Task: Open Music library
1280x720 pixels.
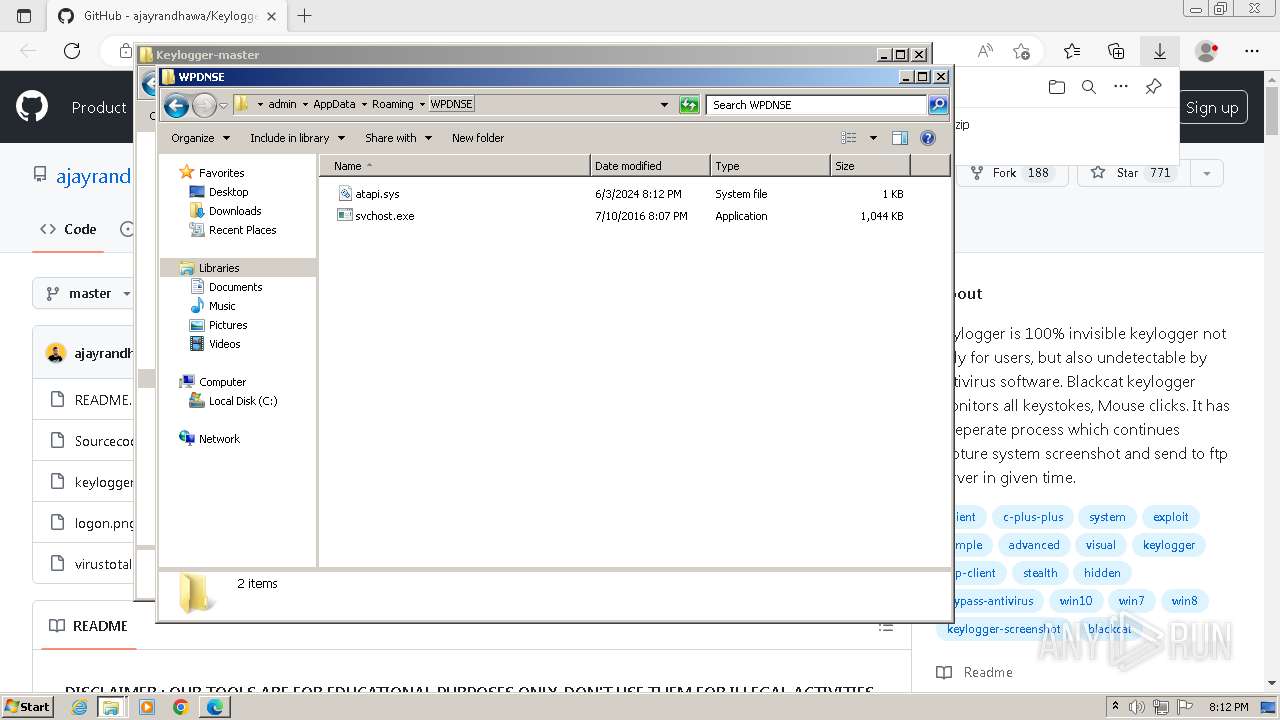Action: pos(222,306)
